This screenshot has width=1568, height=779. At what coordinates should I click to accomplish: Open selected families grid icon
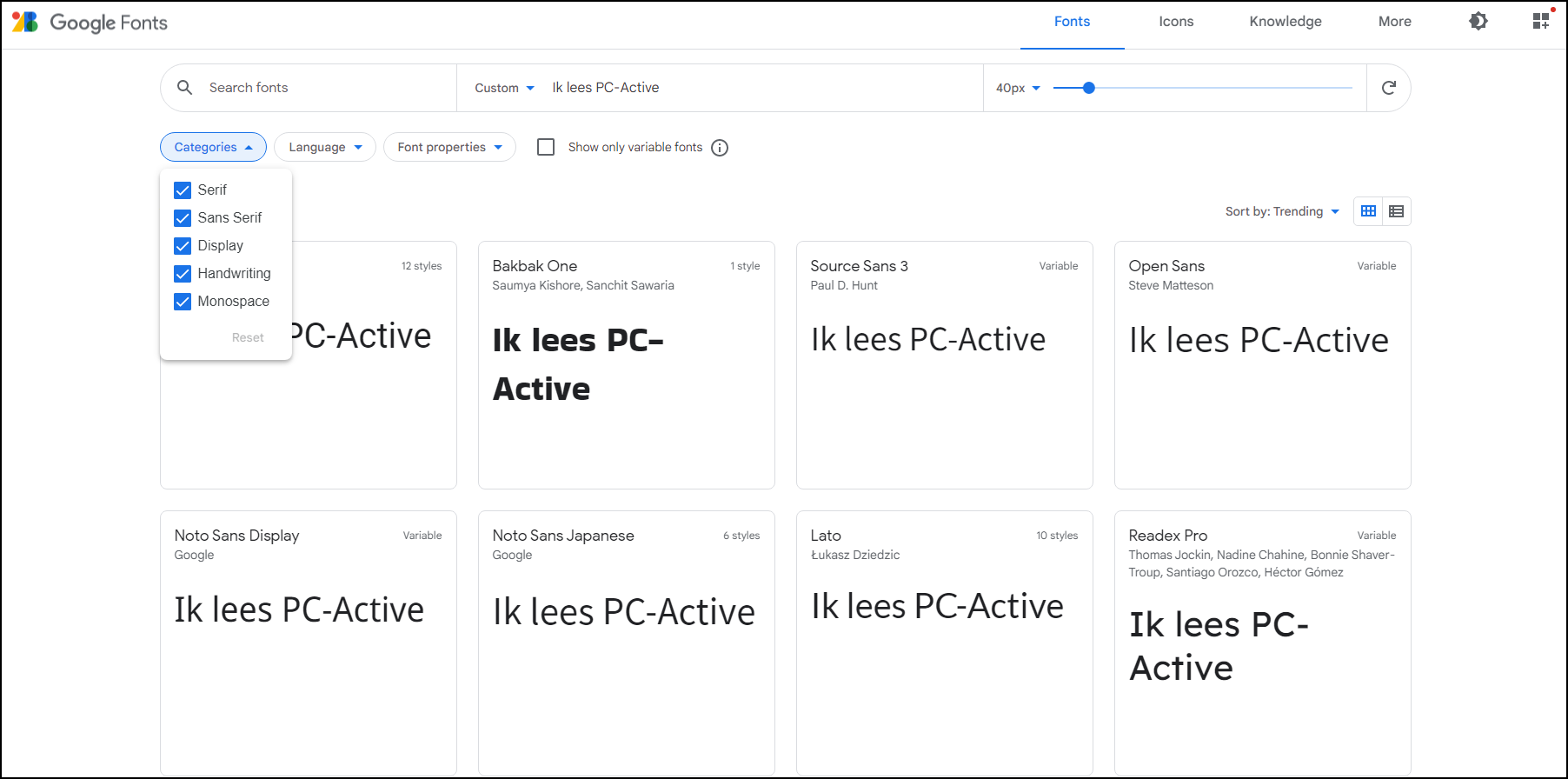1541,21
